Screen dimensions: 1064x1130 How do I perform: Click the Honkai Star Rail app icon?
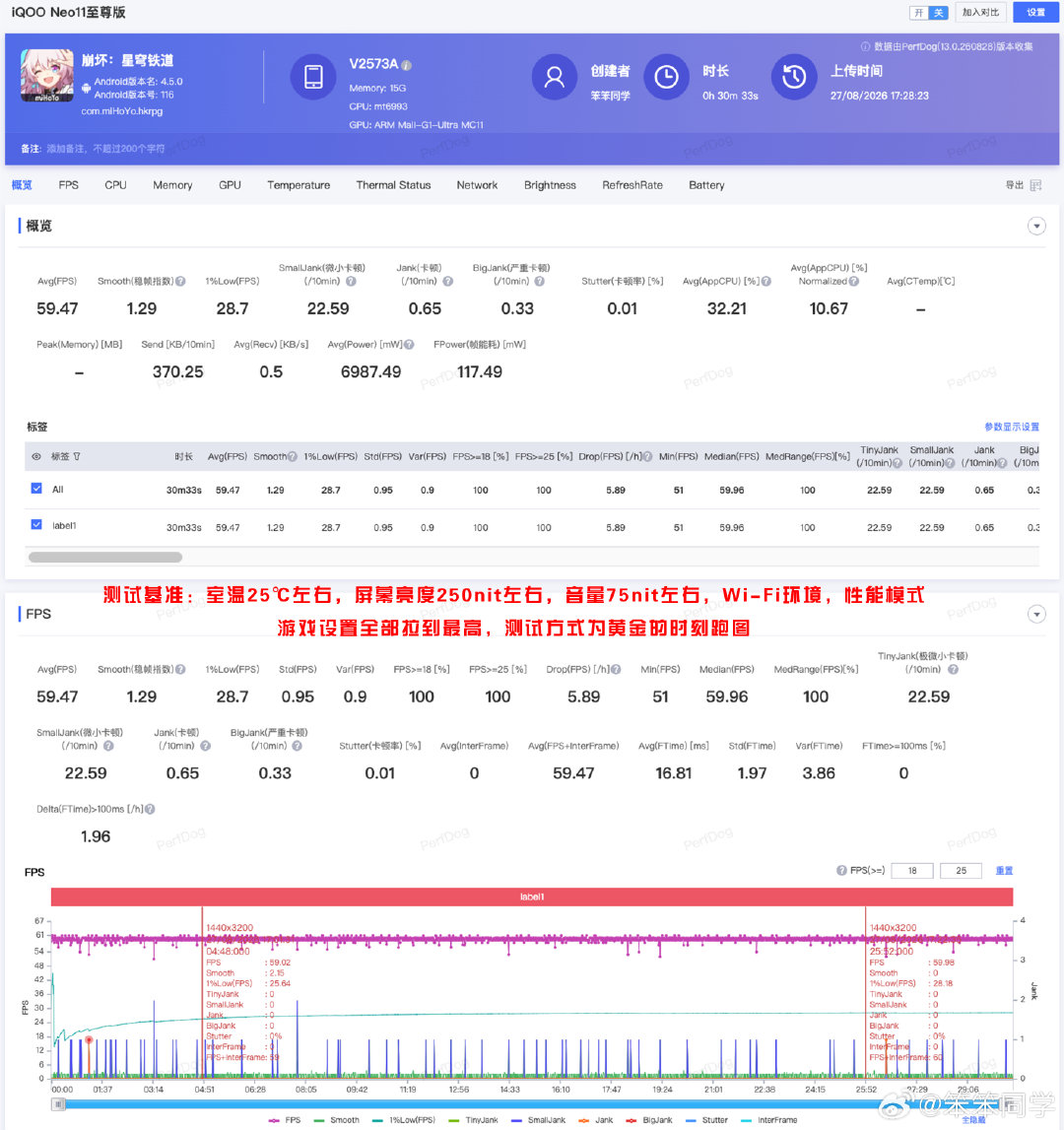(47, 75)
